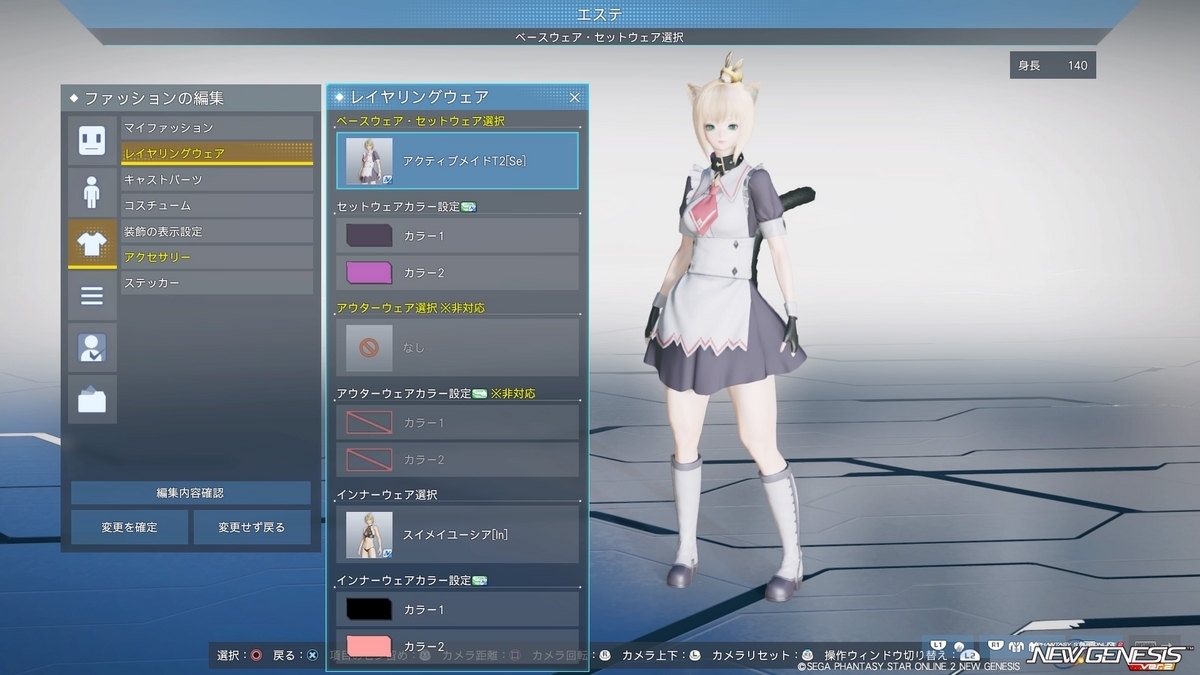
Task: Click the カメラリセット hint icon
Action: tap(807, 655)
